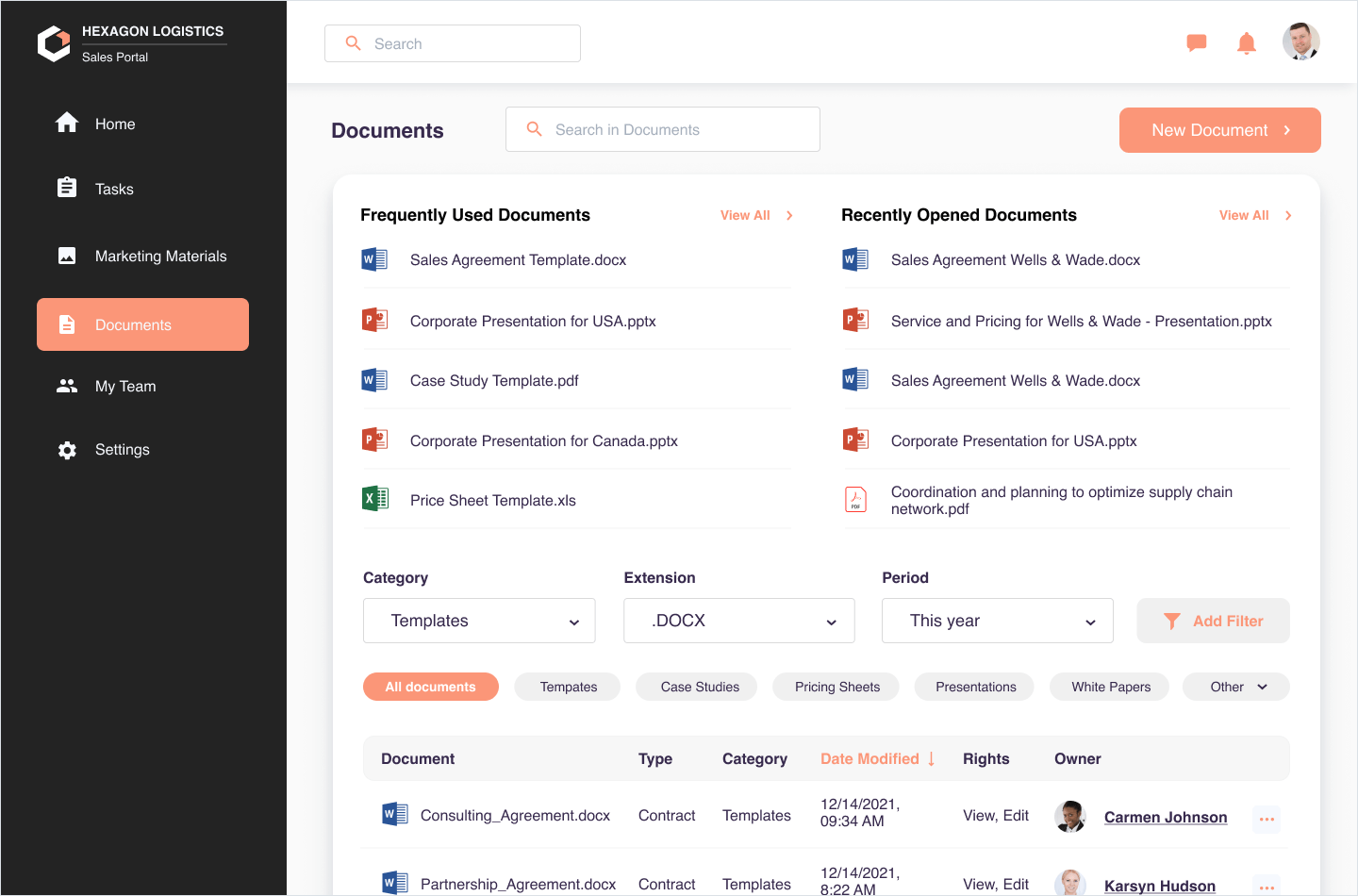Expand the Other filter dropdown

click(1236, 687)
